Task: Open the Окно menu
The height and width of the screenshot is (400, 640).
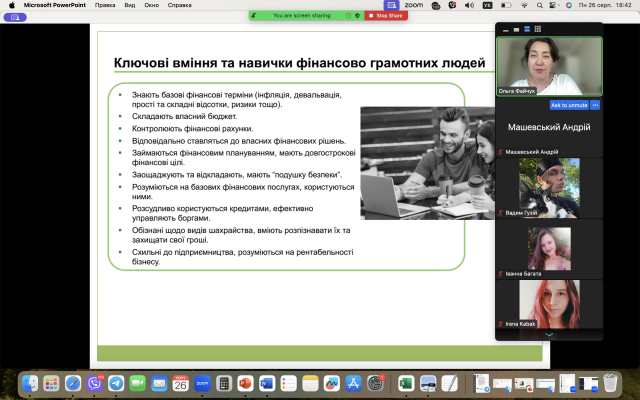Action: 151,5
